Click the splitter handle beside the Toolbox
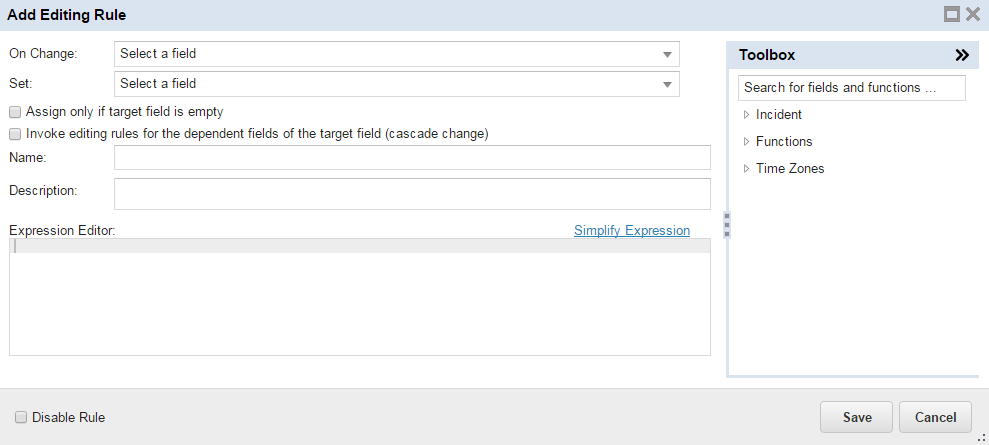 pos(727,225)
